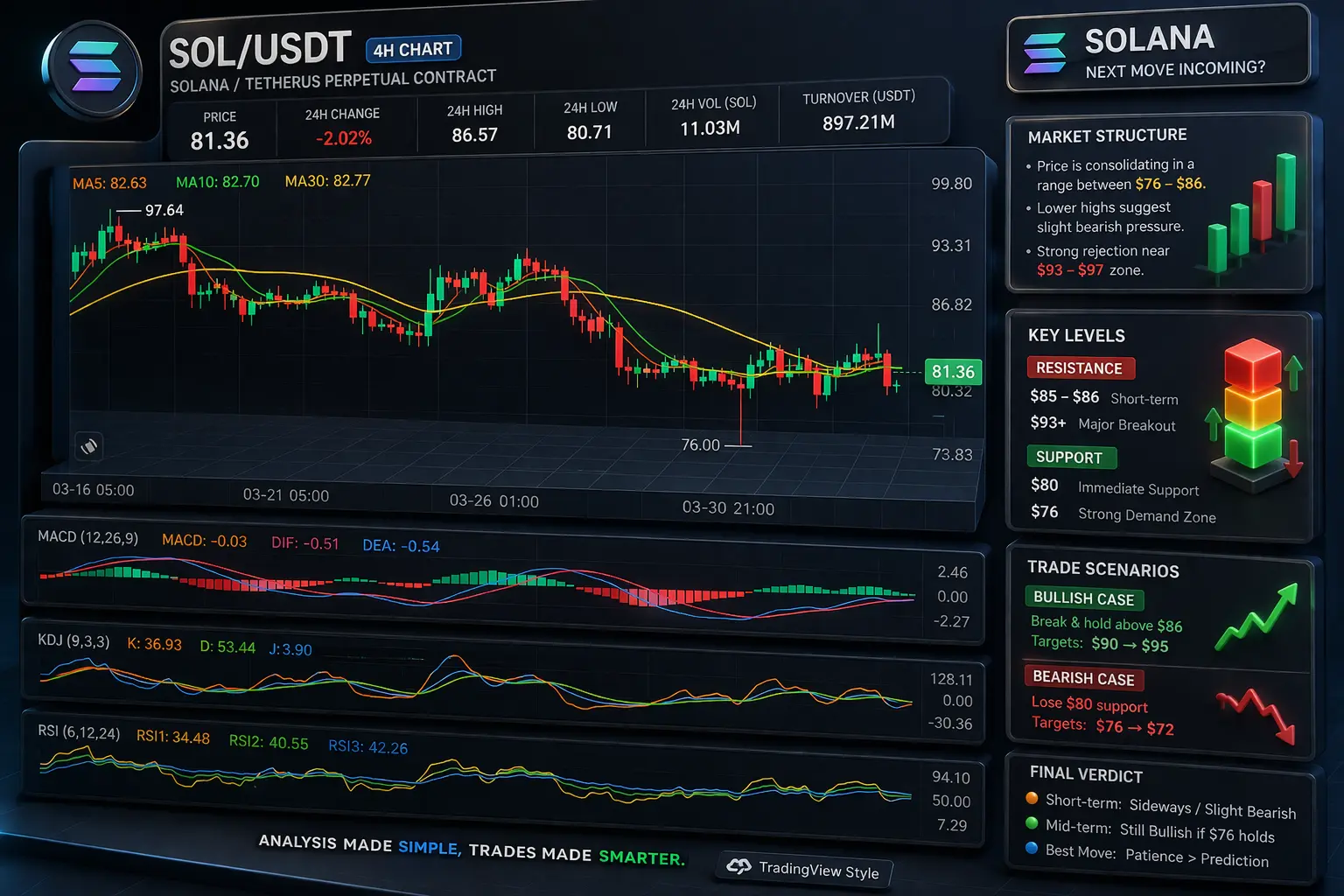The height and width of the screenshot is (896, 1344).
Task: Click the TRADE SCENARIOS panel heading
Action: [1103, 569]
